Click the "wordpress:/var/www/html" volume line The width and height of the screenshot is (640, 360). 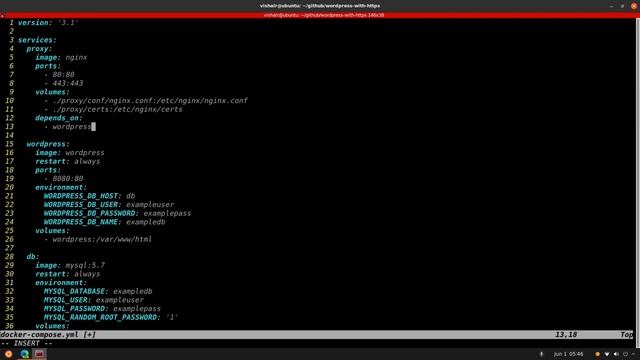(102, 240)
